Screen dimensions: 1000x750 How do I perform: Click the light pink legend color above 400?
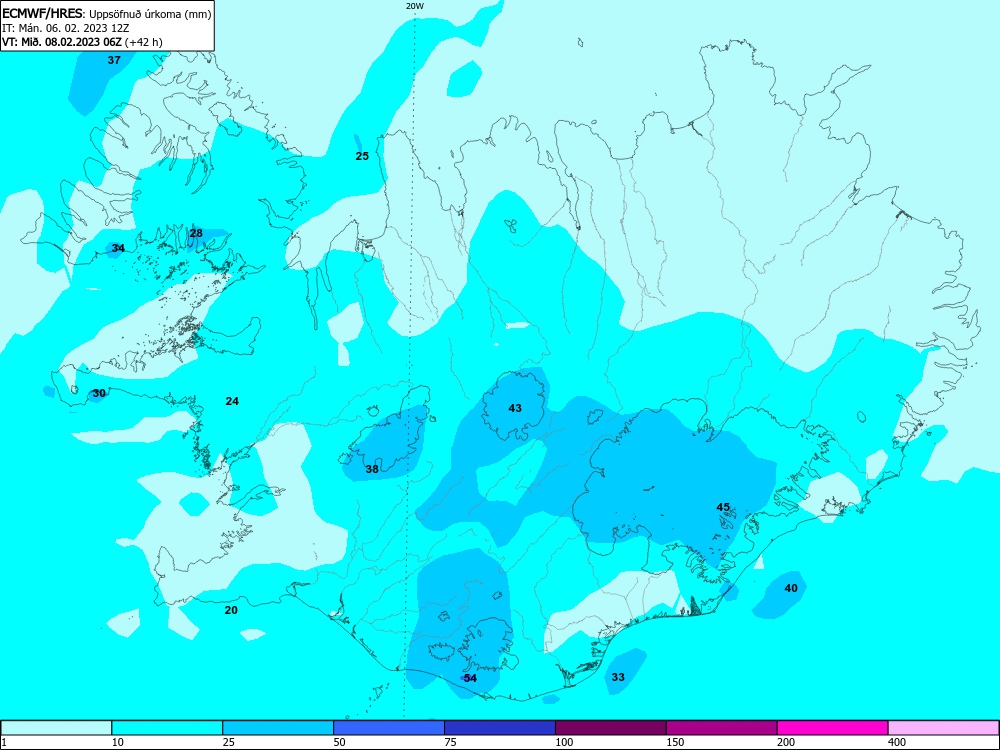click(x=944, y=728)
